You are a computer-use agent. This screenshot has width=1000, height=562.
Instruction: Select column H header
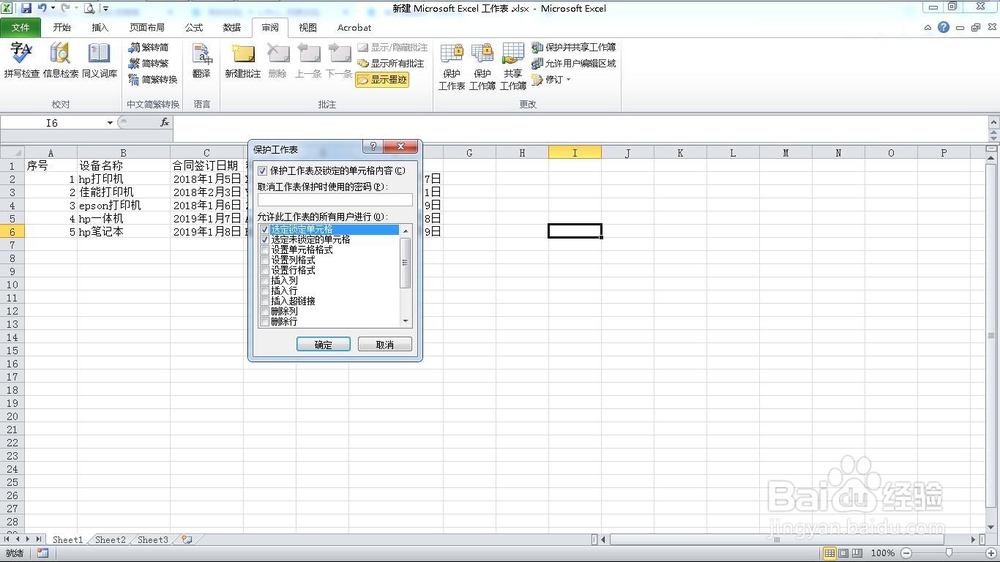[x=522, y=152]
